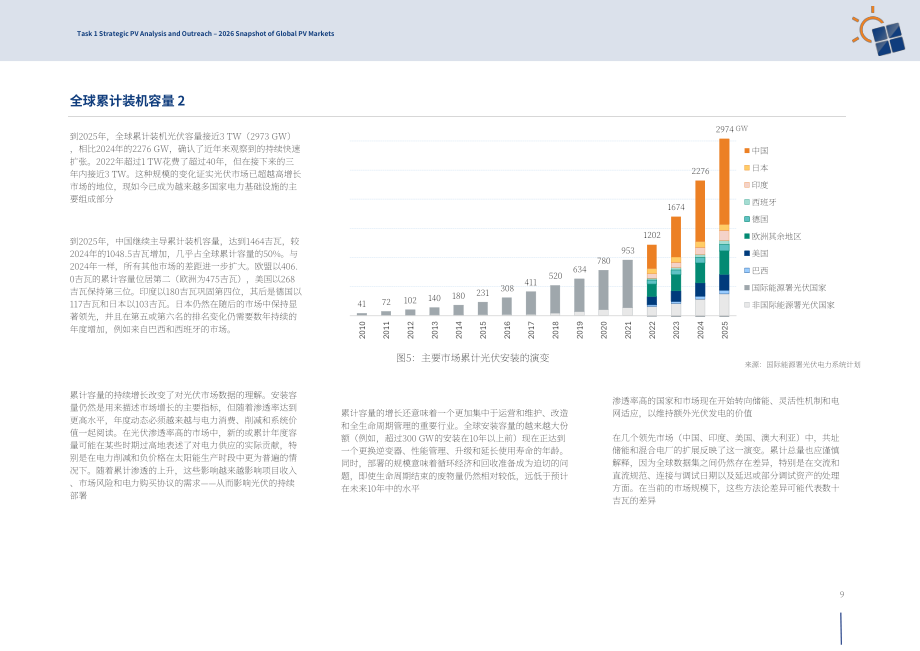The image size is (920, 651).
Task: Click the paragraph starting '累计容量的持续增长改变了'
Action: 184,445
